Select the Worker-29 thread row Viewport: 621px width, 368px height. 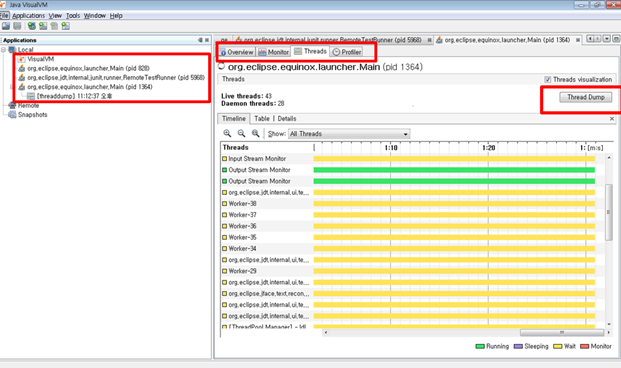[x=412, y=271]
